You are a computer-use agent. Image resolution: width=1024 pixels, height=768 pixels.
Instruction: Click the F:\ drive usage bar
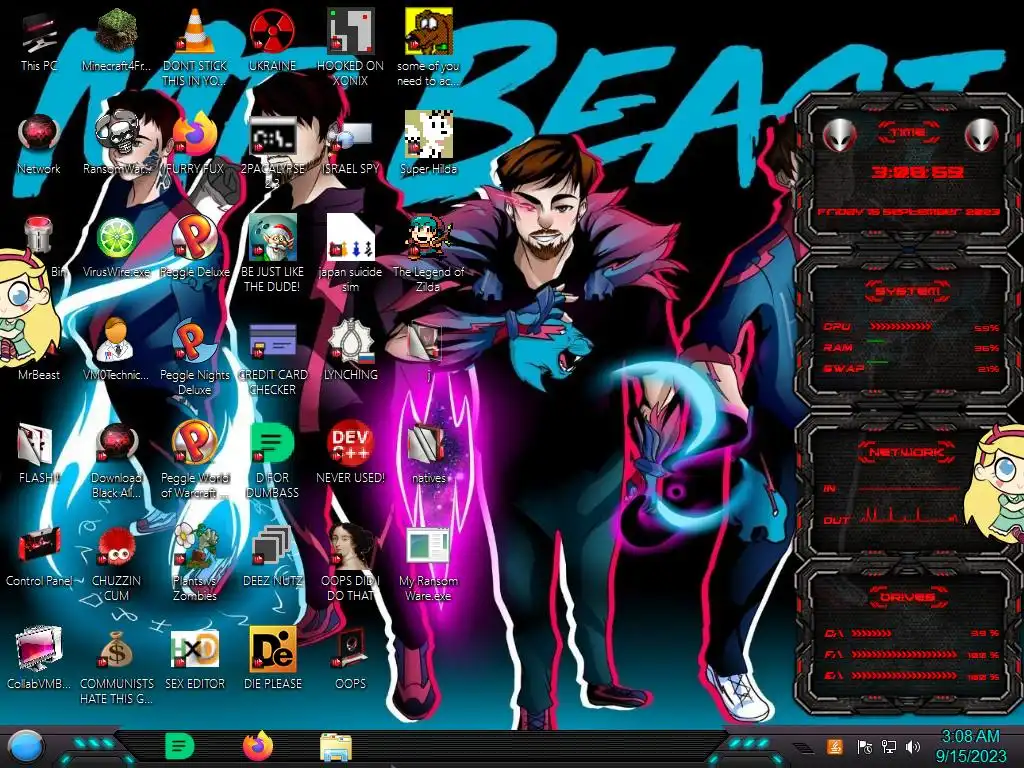click(905, 654)
